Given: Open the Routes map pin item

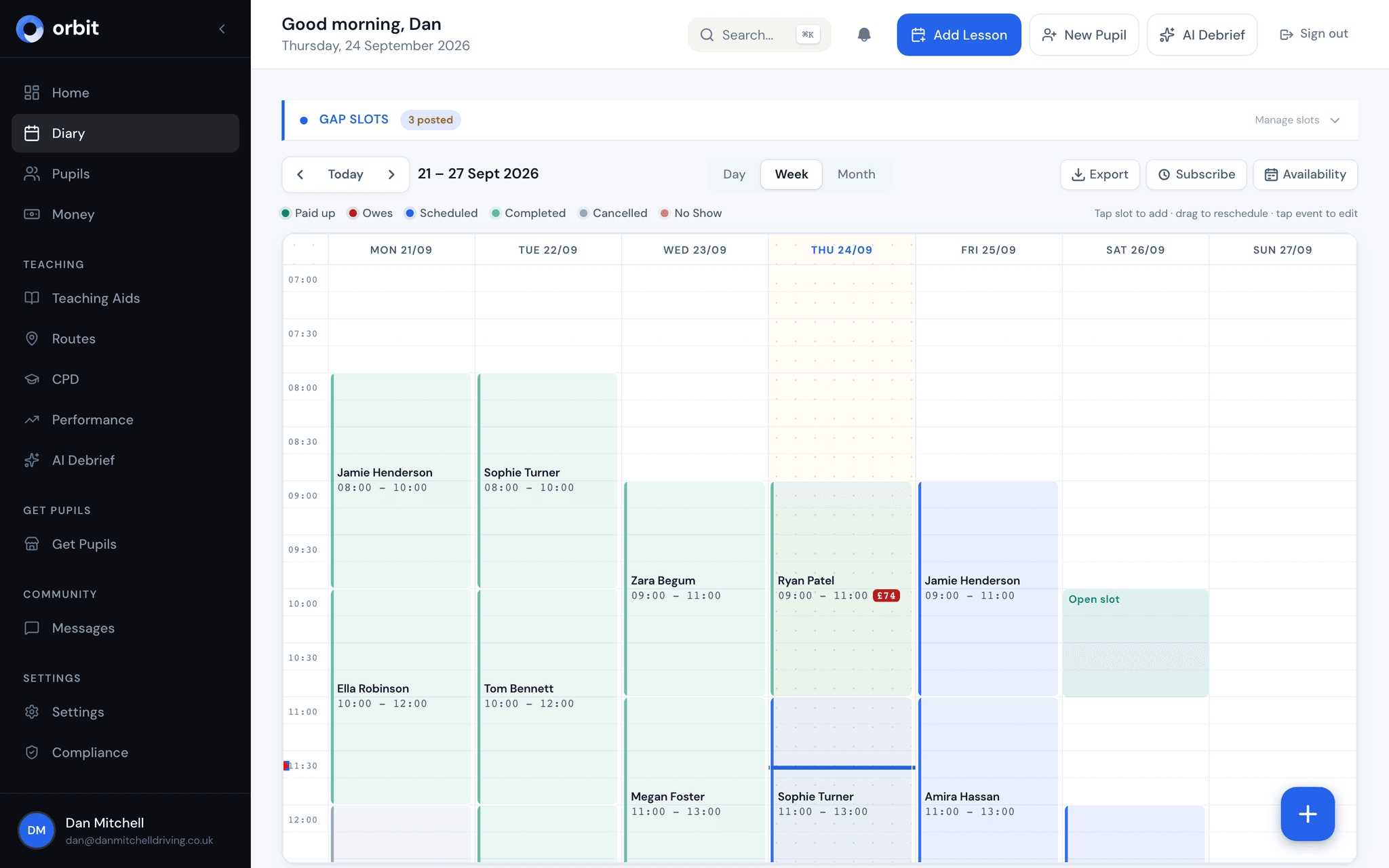Looking at the screenshot, I should click(x=125, y=338).
